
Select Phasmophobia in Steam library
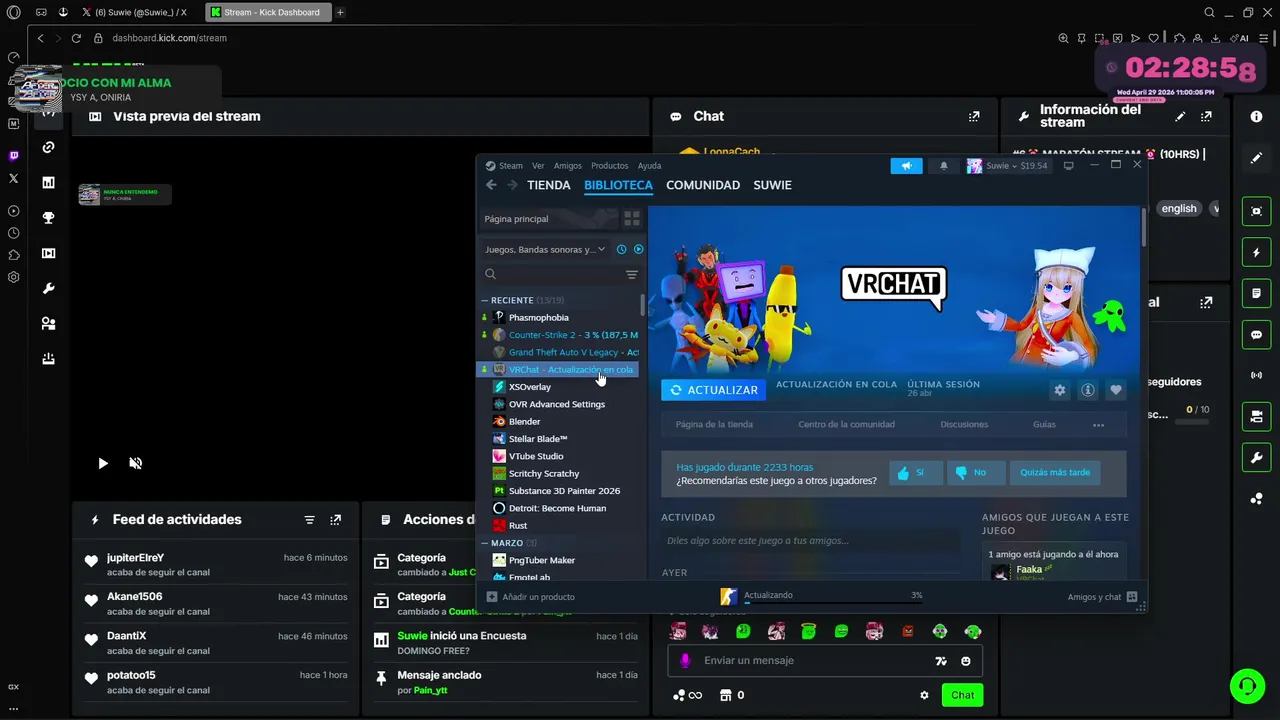tap(538, 318)
